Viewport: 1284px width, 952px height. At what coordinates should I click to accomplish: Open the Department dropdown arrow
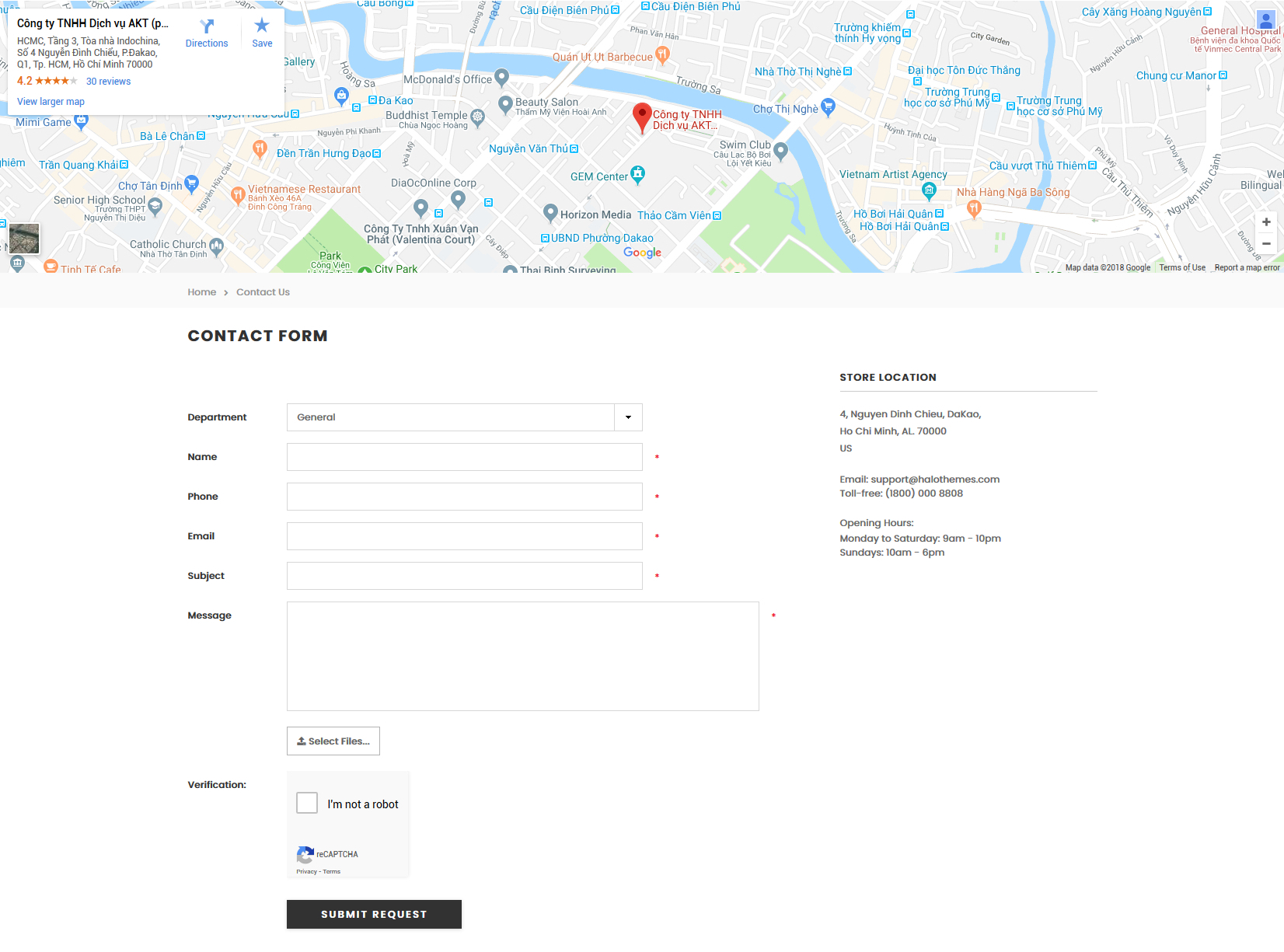point(628,417)
